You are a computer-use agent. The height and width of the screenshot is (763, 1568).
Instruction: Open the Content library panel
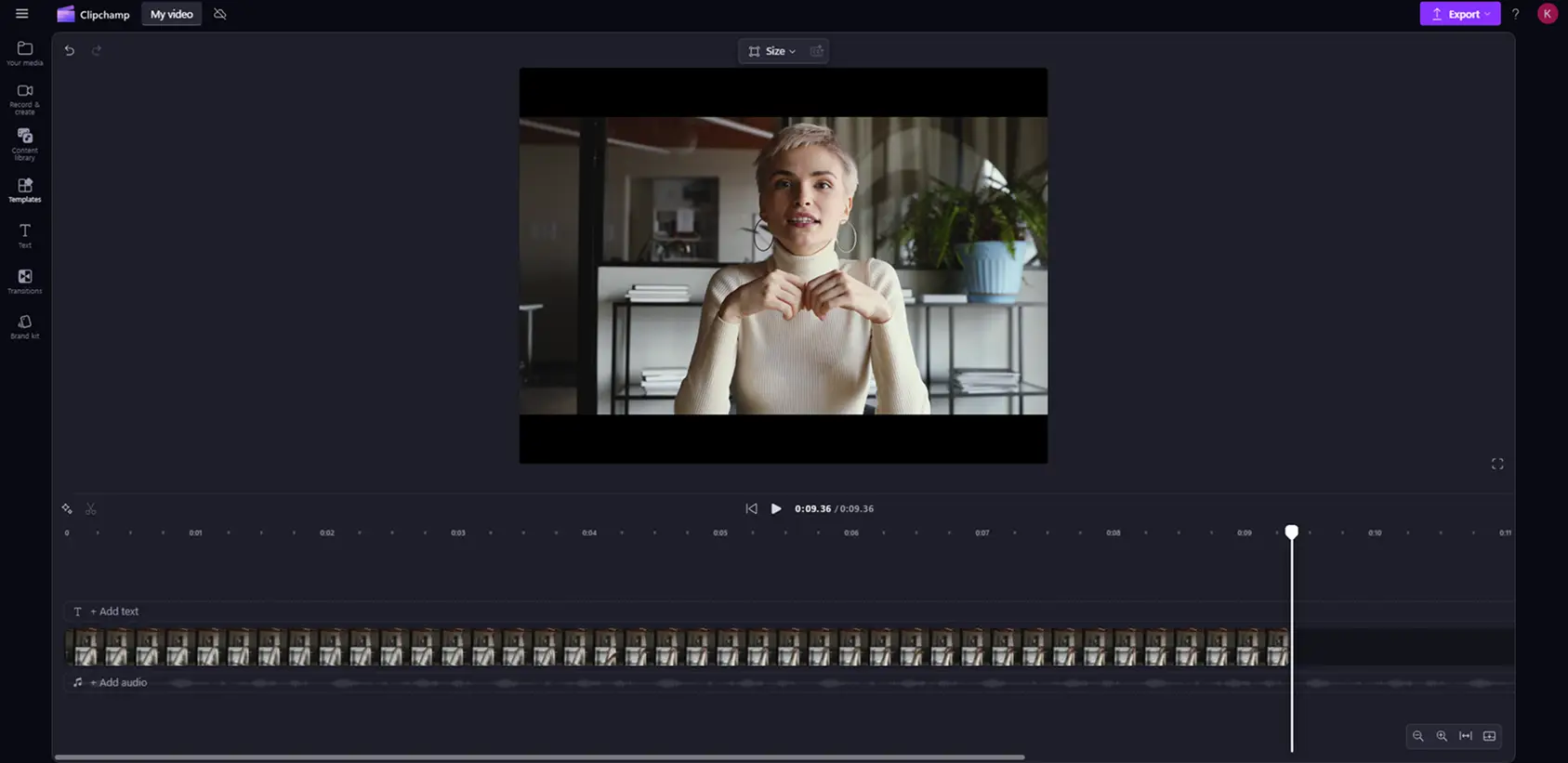[25, 144]
